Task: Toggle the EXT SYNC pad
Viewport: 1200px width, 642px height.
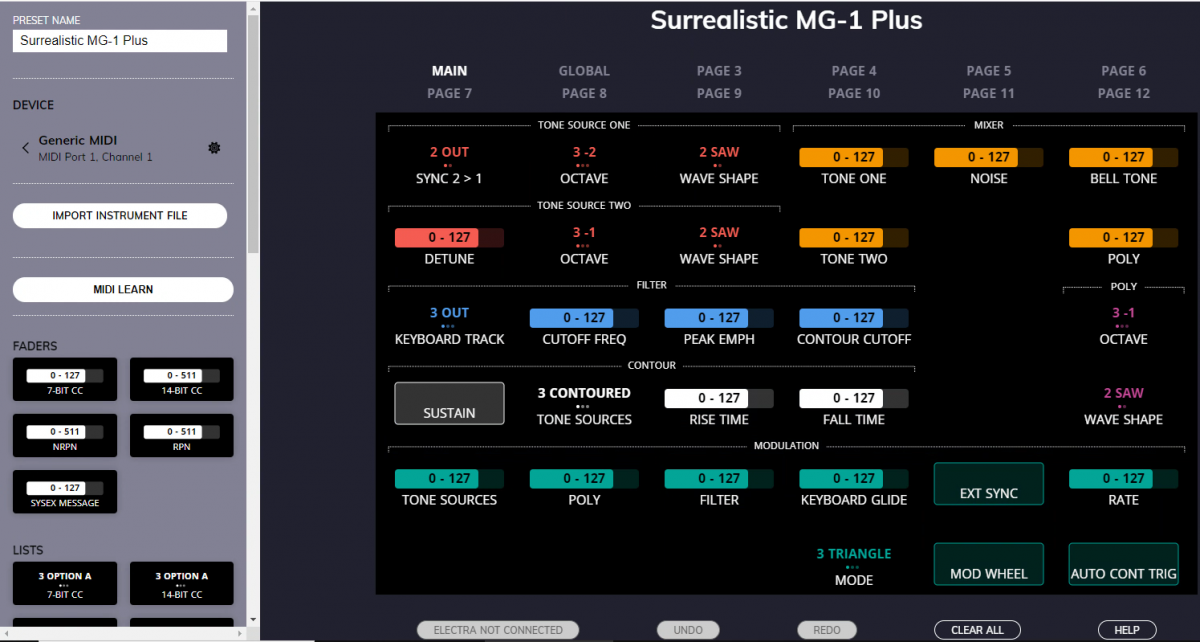Action: (x=988, y=483)
